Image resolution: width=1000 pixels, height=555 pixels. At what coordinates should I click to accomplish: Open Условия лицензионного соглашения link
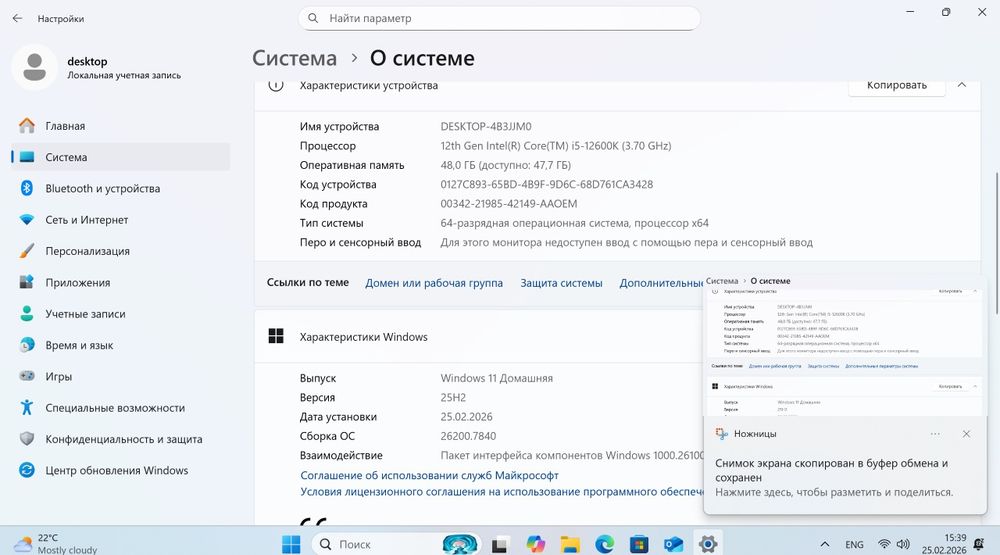click(x=502, y=492)
